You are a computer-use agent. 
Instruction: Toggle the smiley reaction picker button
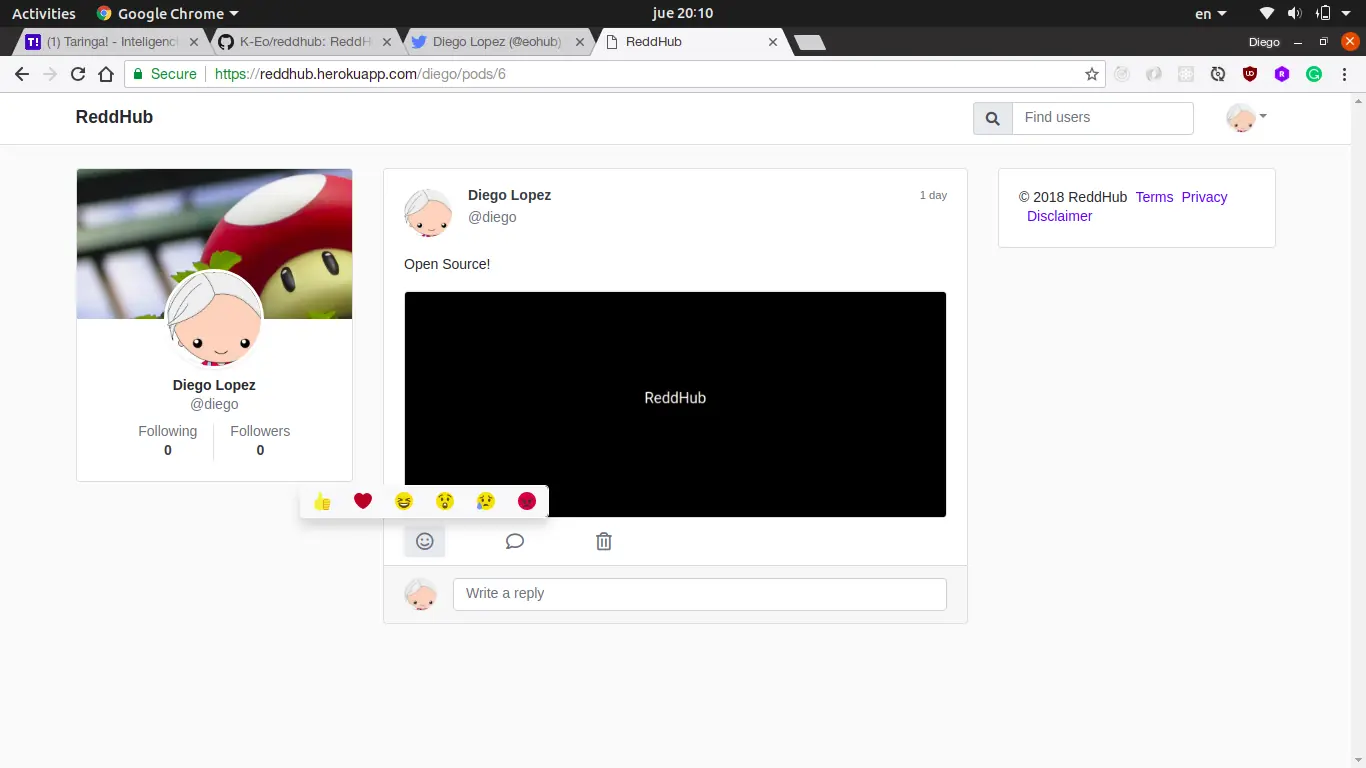(425, 541)
